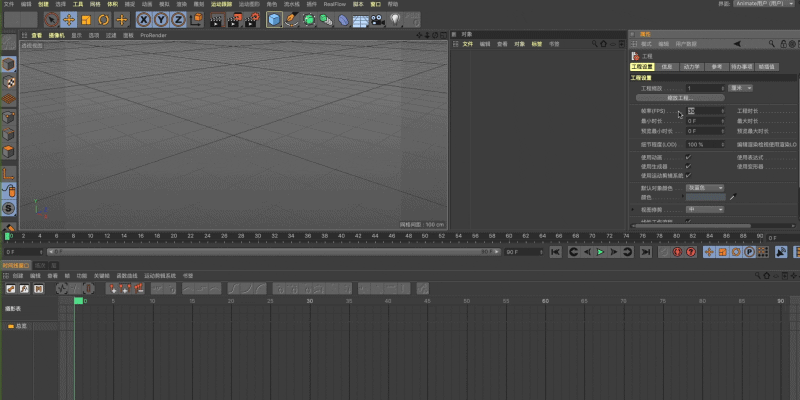800x400 pixels.
Task: Click the red Record Active Objects button
Action: click(678, 252)
